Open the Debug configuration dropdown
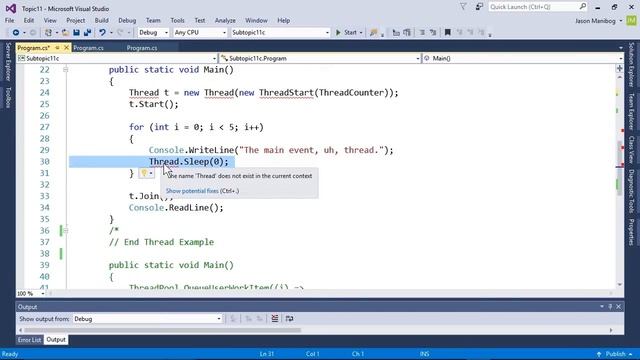 point(153,32)
